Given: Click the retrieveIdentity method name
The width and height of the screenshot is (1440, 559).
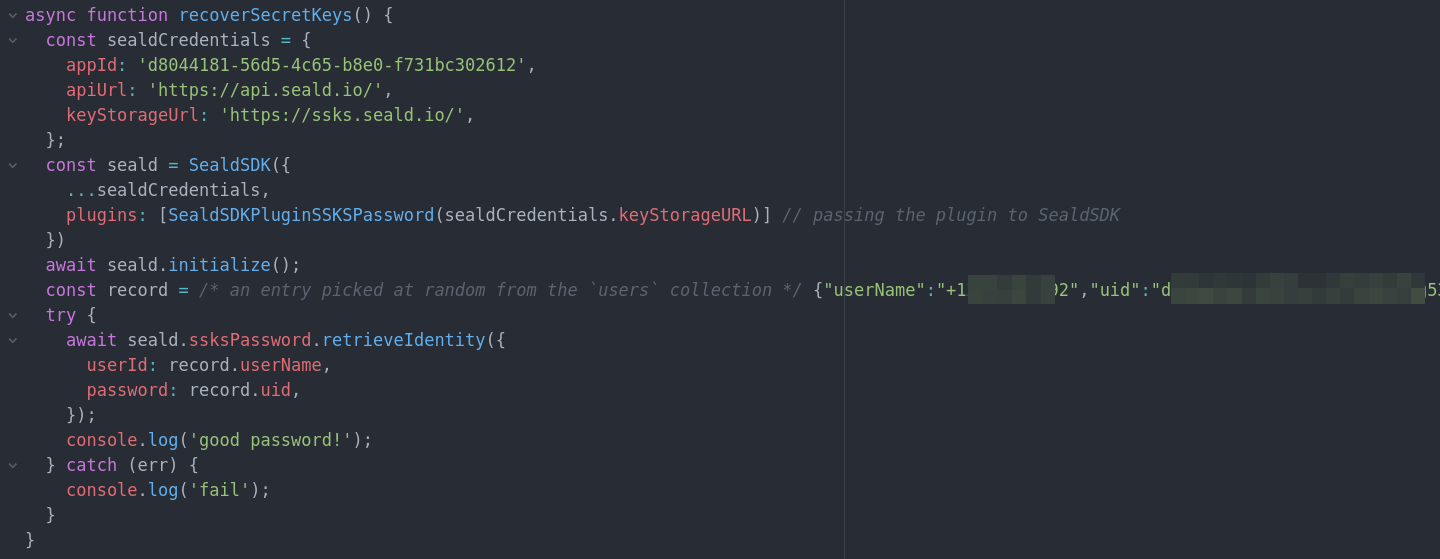Looking at the screenshot, I should (x=403, y=340).
